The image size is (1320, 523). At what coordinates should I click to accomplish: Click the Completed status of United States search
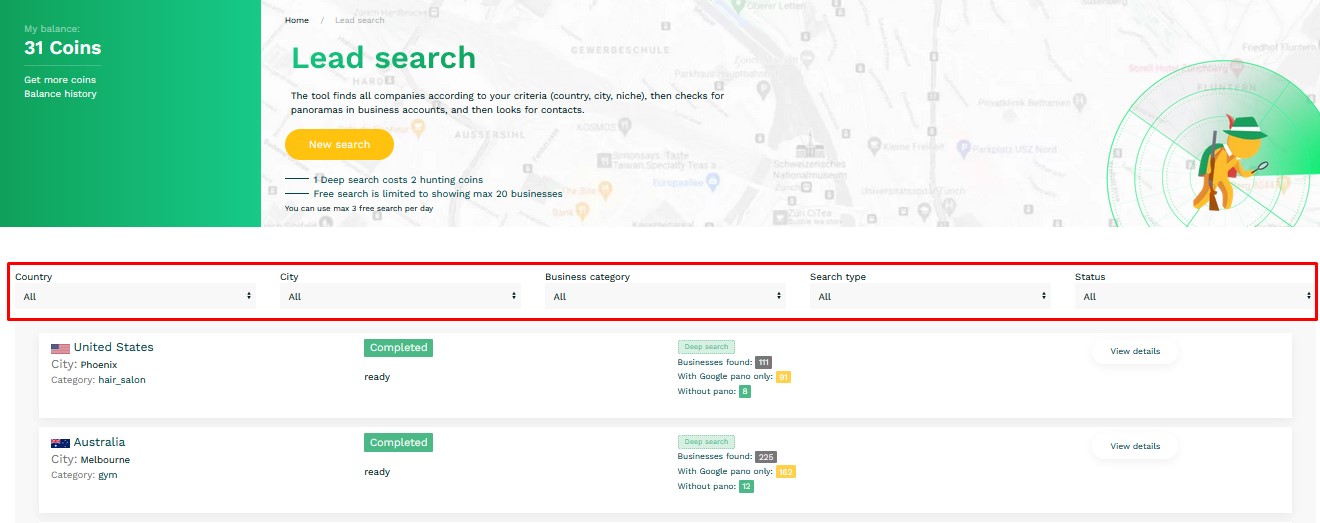tap(398, 348)
